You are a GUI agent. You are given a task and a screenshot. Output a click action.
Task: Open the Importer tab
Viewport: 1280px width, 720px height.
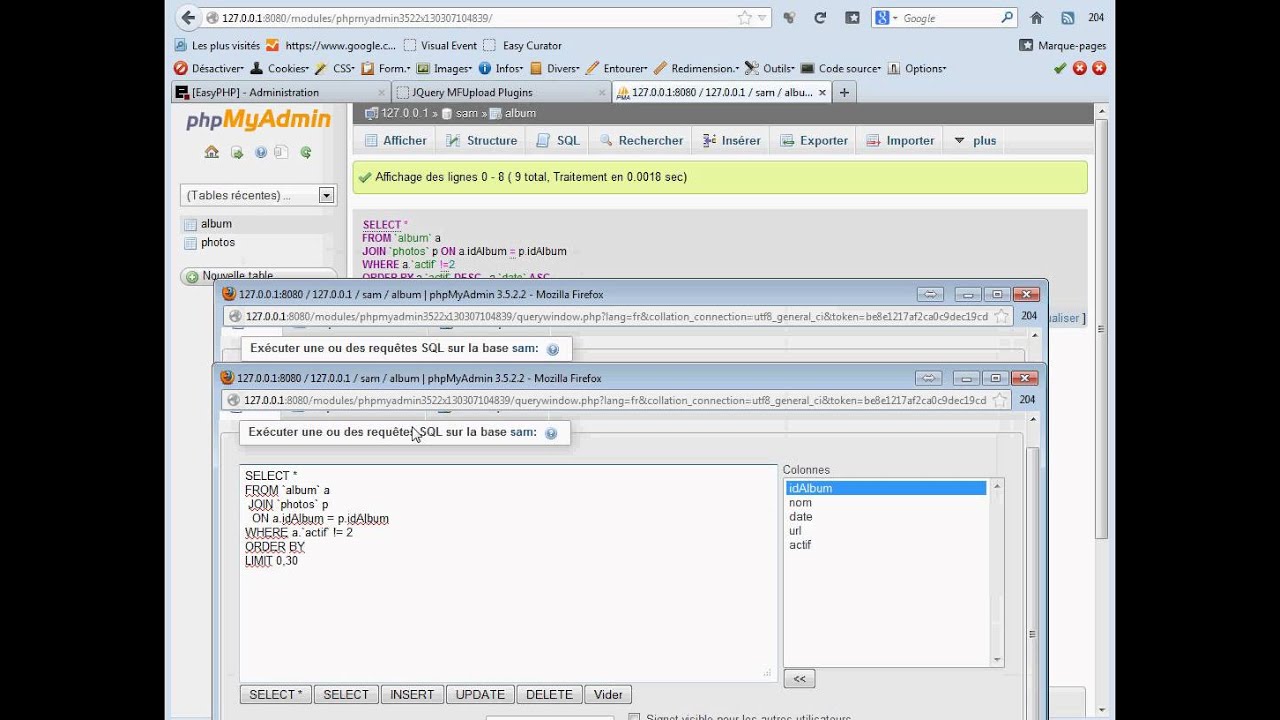point(900,141)
